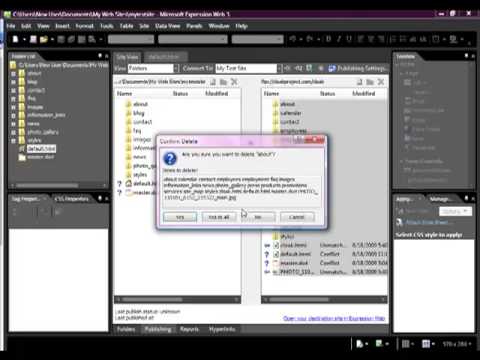Click calendar folder icon in remote list
The width and height of the screenshot is (480, 360).
click(275, 113)
